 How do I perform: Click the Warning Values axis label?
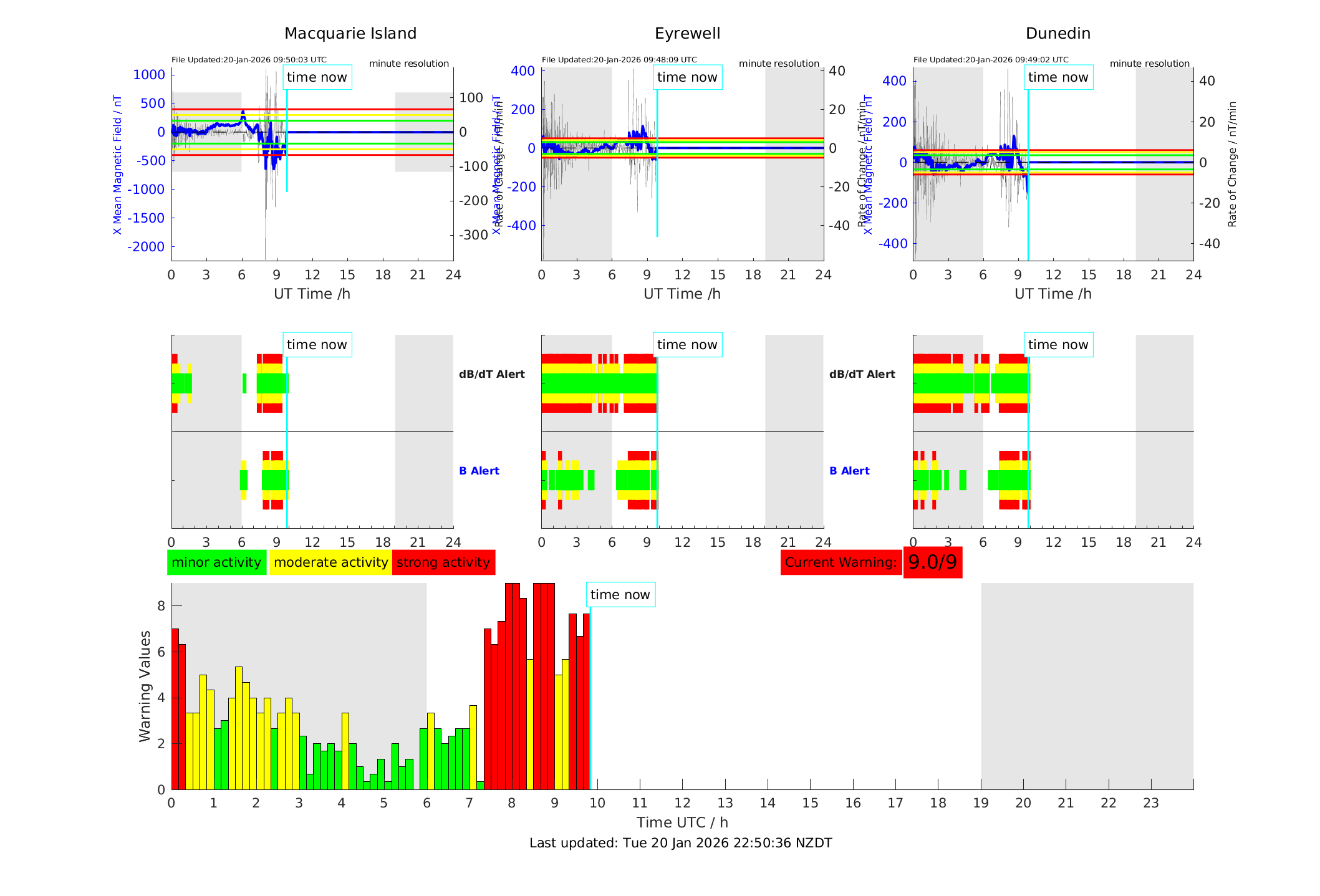[x=145, y=686]
